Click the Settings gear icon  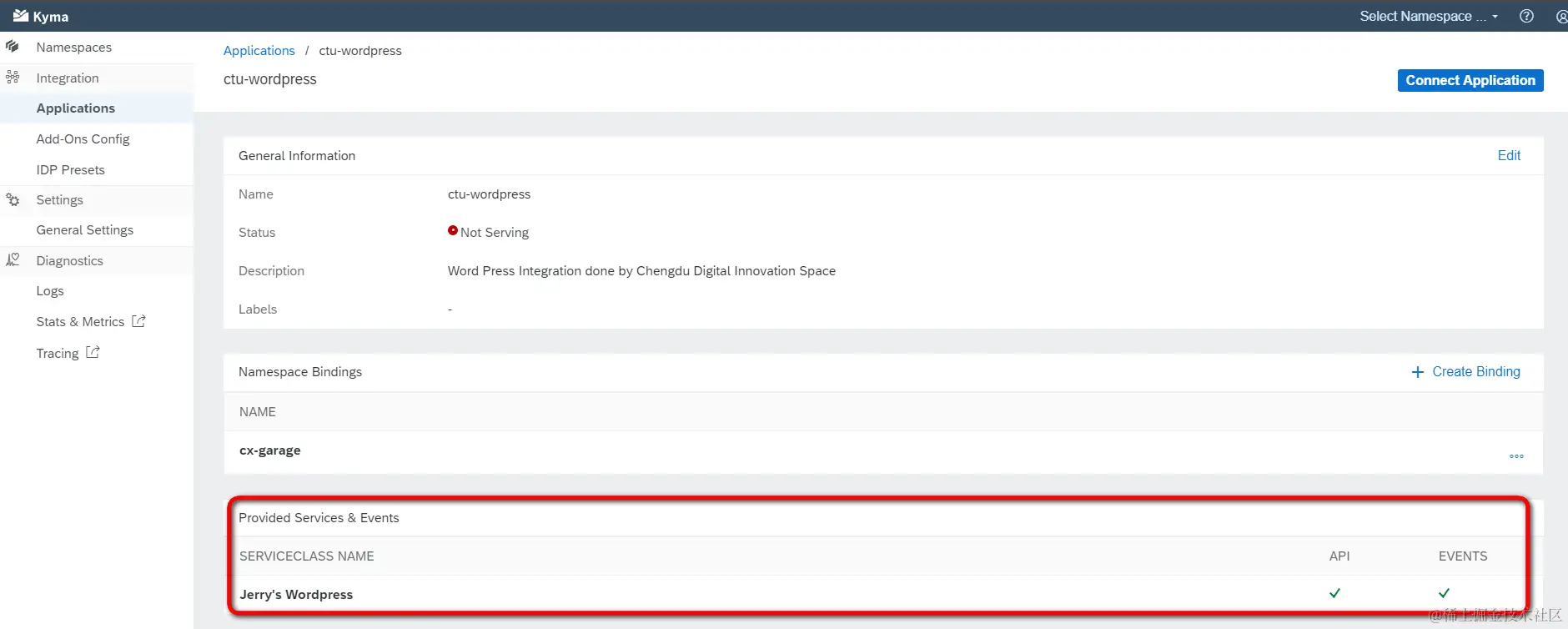(x=13, y=199)
